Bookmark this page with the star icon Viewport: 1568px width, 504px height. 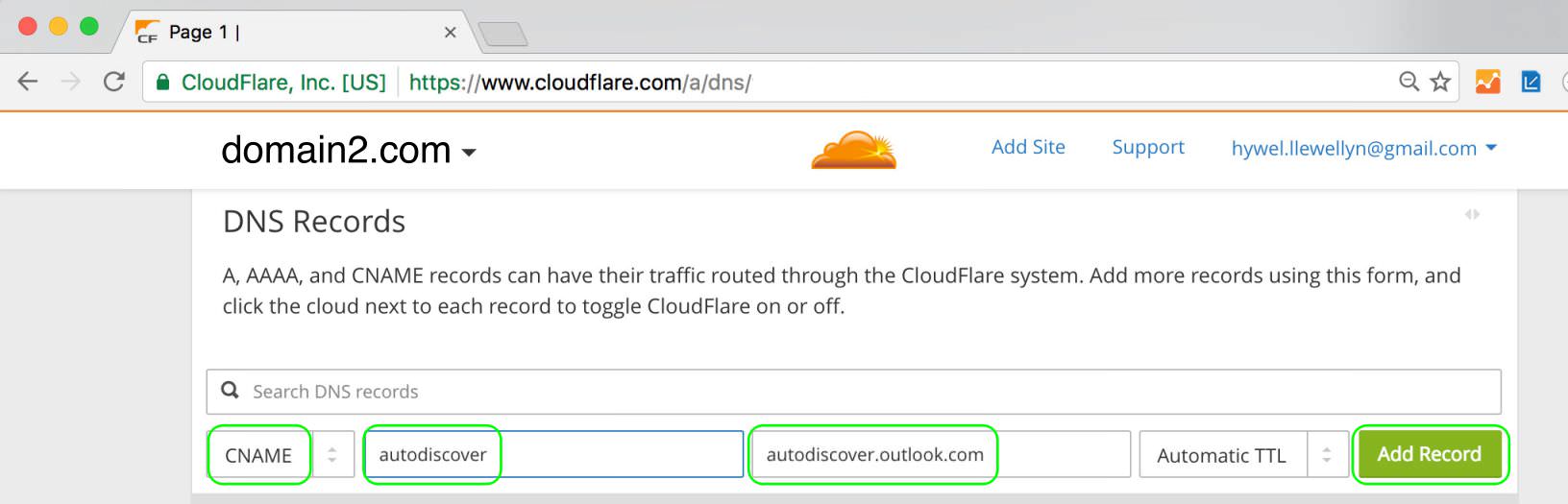tap(1440, 82)
